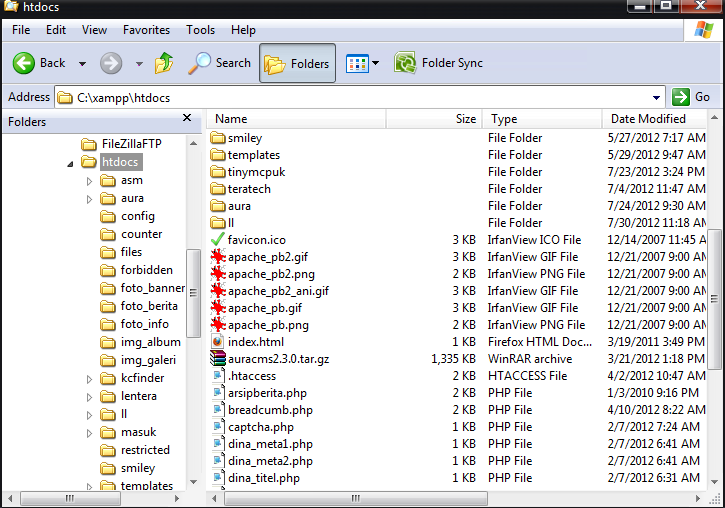The width and height of the screenshot is (725, 508).
Task: Select dina_meta1.php file name
Action: [270, 444]
